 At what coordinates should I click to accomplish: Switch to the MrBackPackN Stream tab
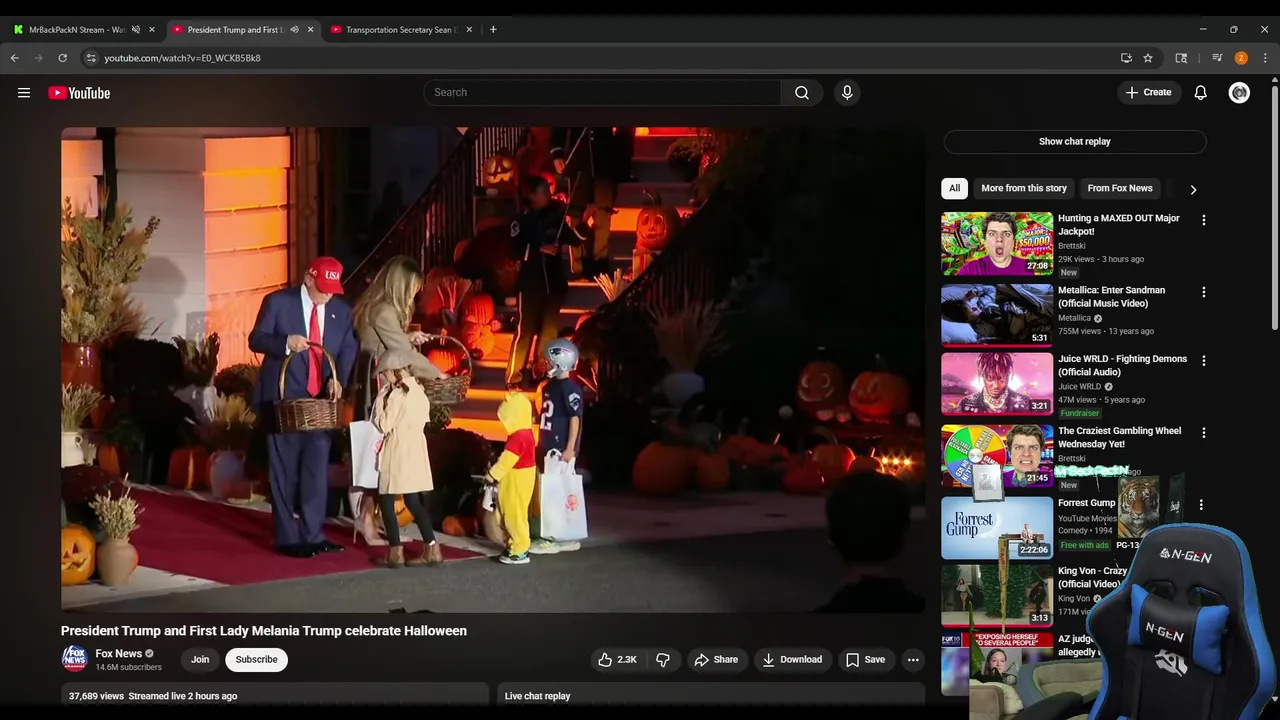[83, 29]
